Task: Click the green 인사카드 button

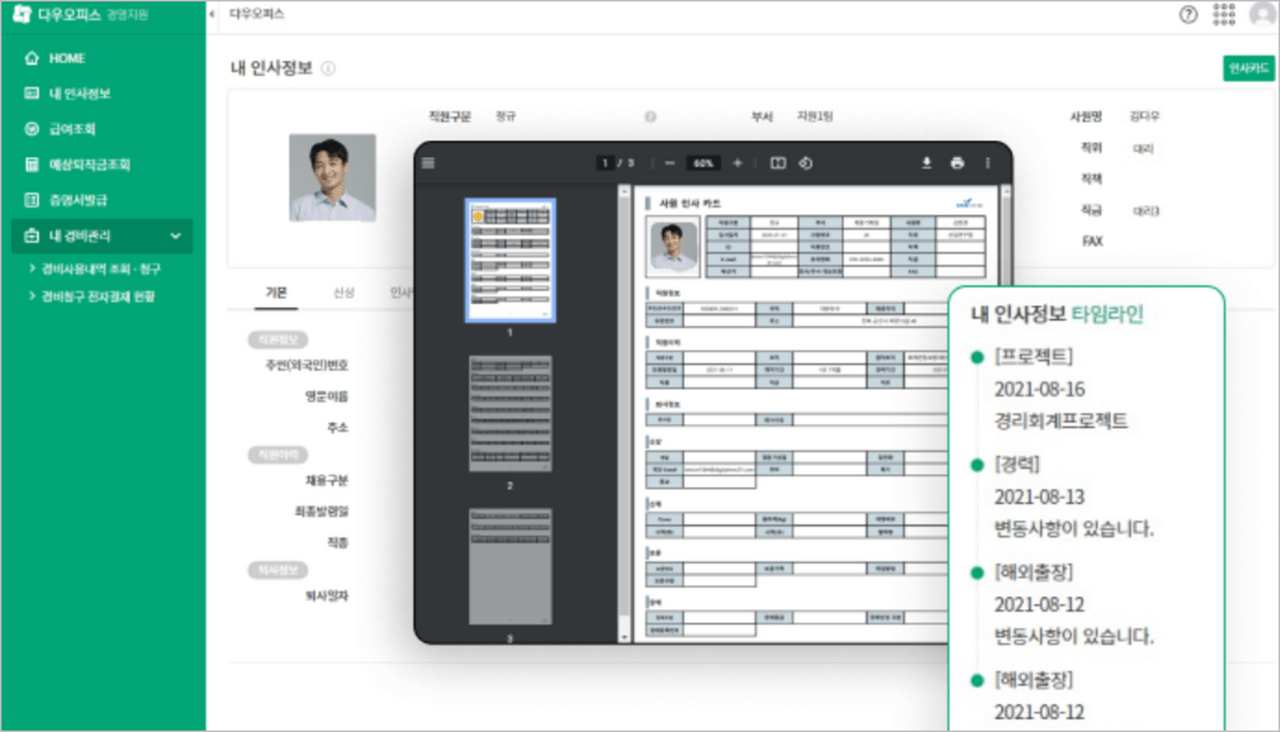Action: 1248,68
